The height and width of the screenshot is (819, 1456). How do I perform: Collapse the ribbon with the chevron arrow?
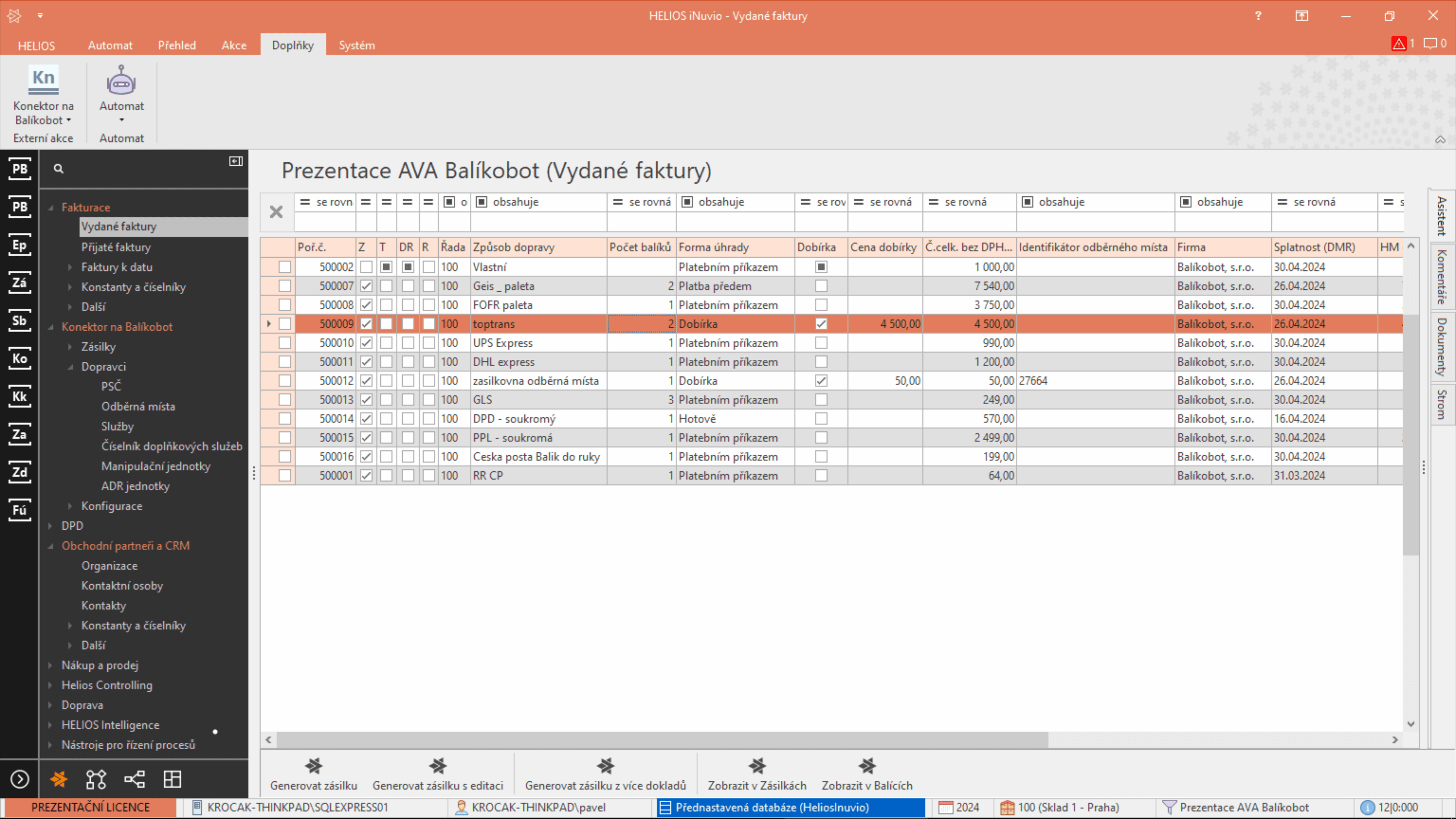click(1440, 140)
